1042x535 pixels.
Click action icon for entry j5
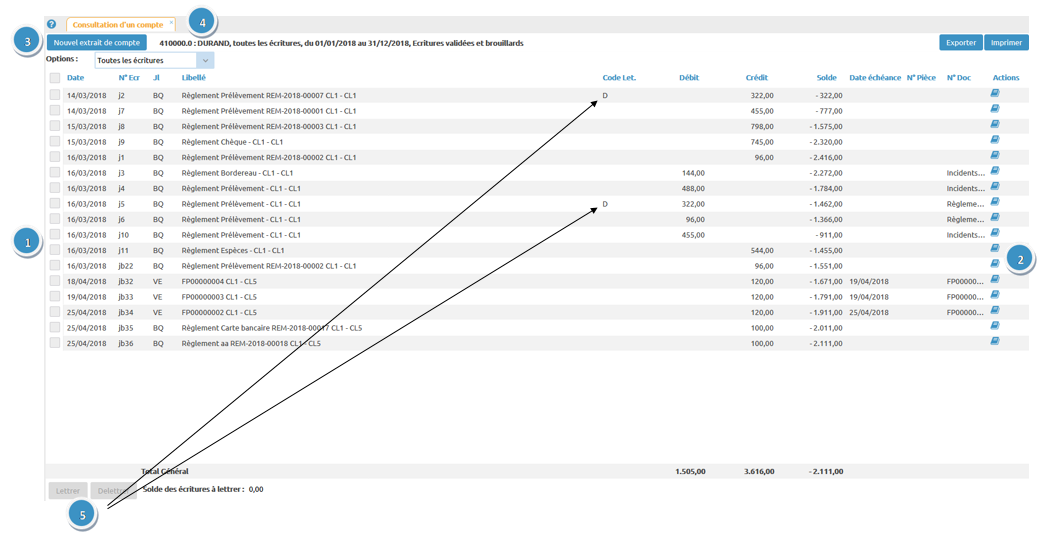click(x=995, y=202)
